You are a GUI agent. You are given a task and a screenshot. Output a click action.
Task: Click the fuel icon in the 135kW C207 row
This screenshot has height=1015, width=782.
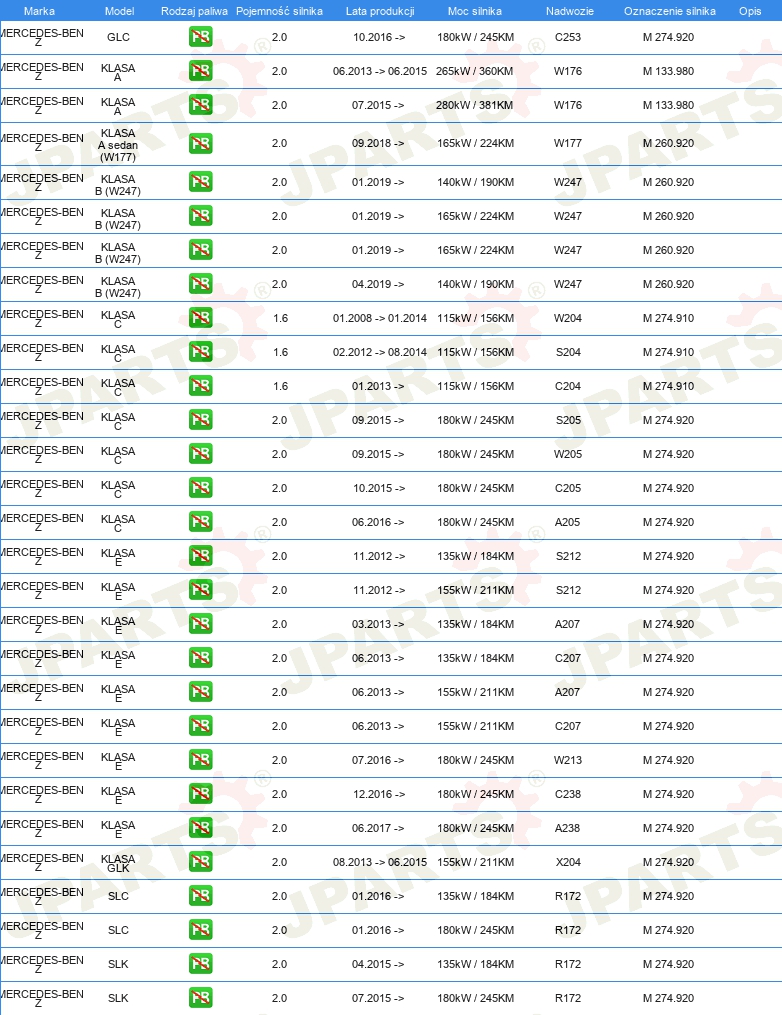[201, 658]
